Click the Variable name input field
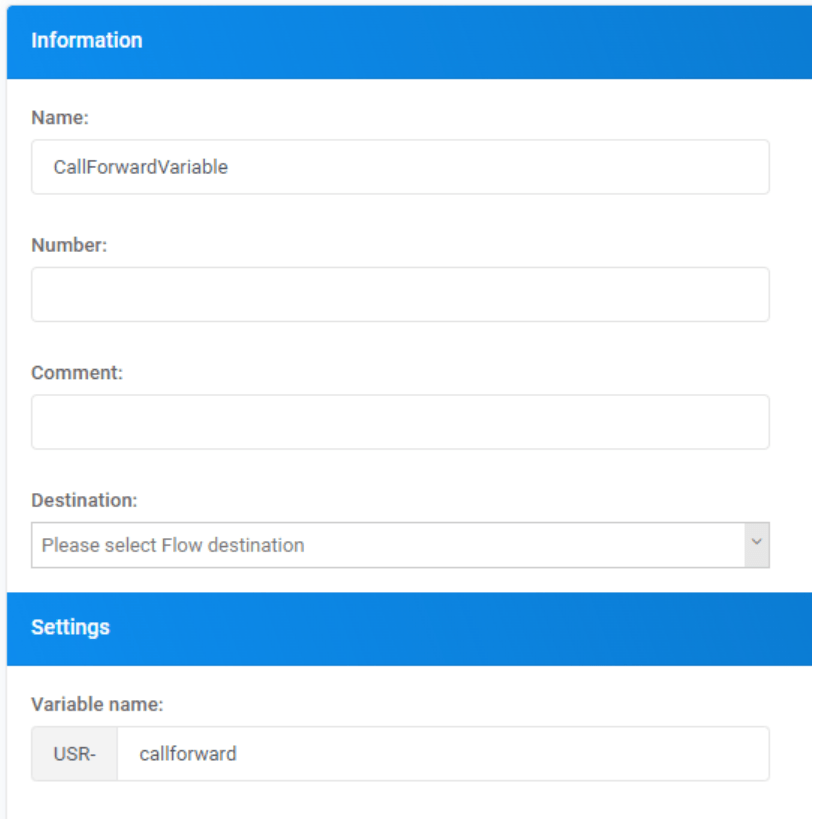Screen dimensions: 829x835 pyautogui.click(x=442, y=753)
